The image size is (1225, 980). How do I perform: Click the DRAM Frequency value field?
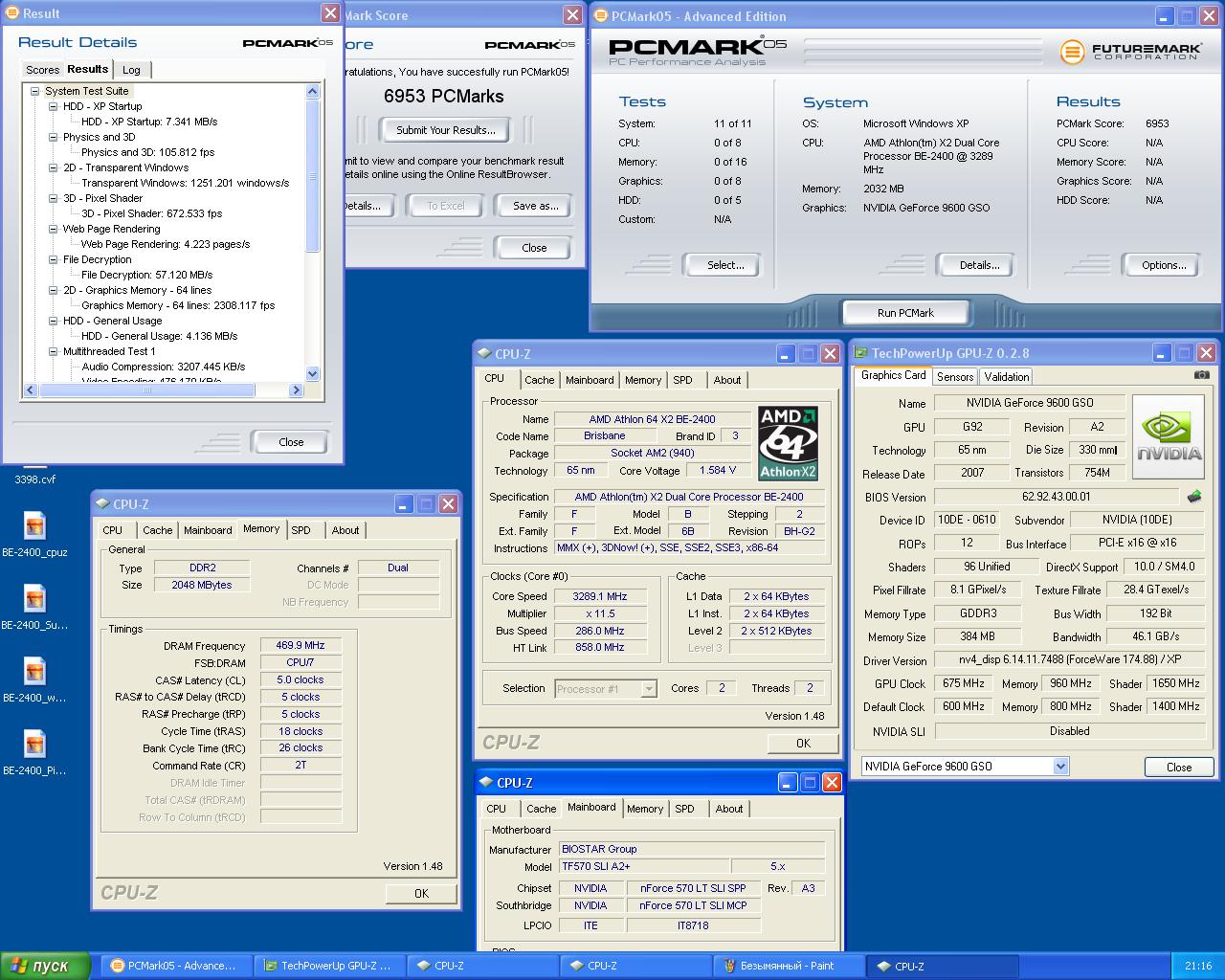click(x=301, y=646)
